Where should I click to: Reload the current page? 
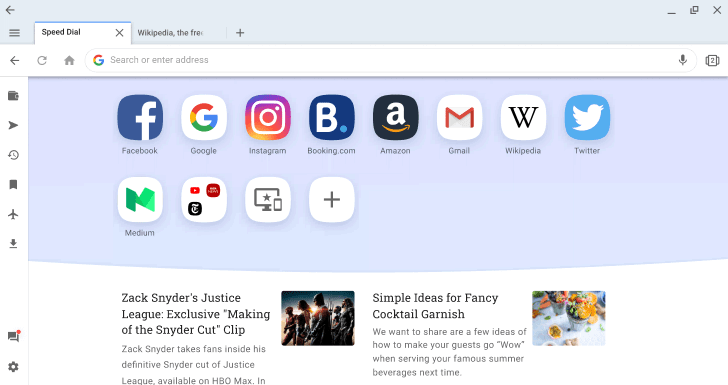(x=42, y=60)
